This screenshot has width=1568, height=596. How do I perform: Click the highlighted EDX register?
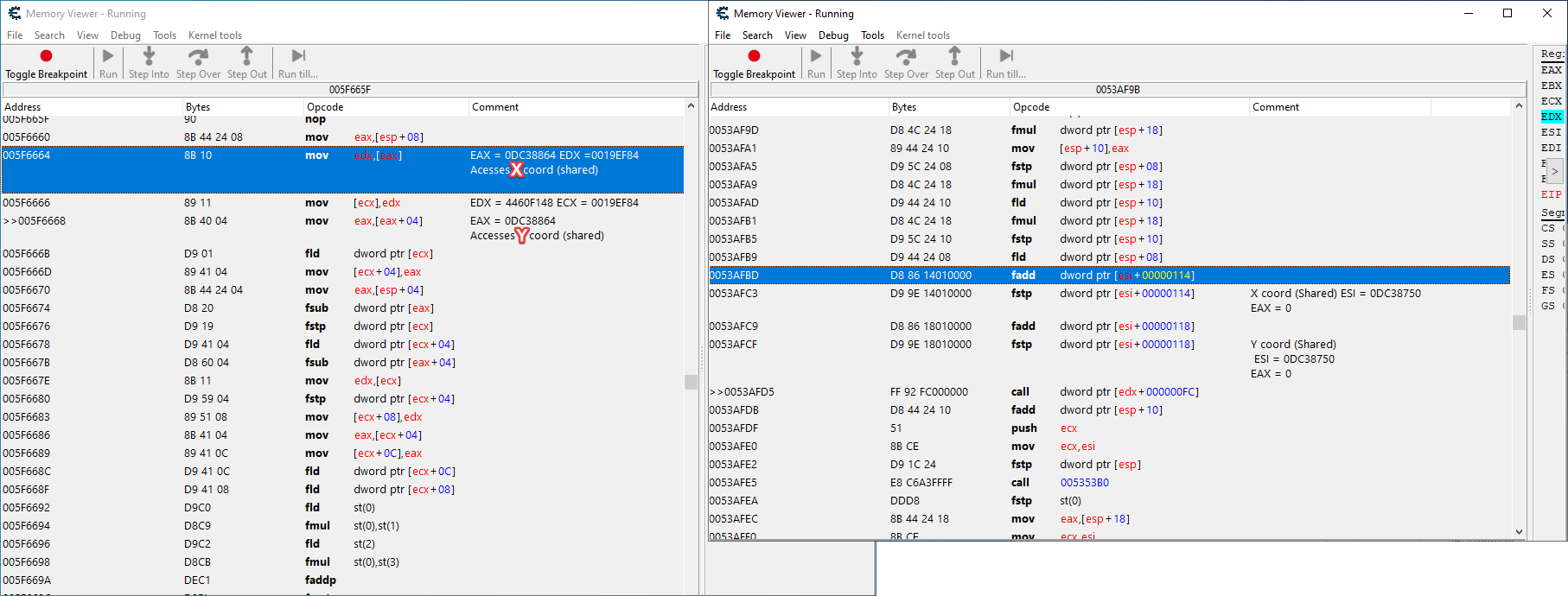pos(1552,117)
